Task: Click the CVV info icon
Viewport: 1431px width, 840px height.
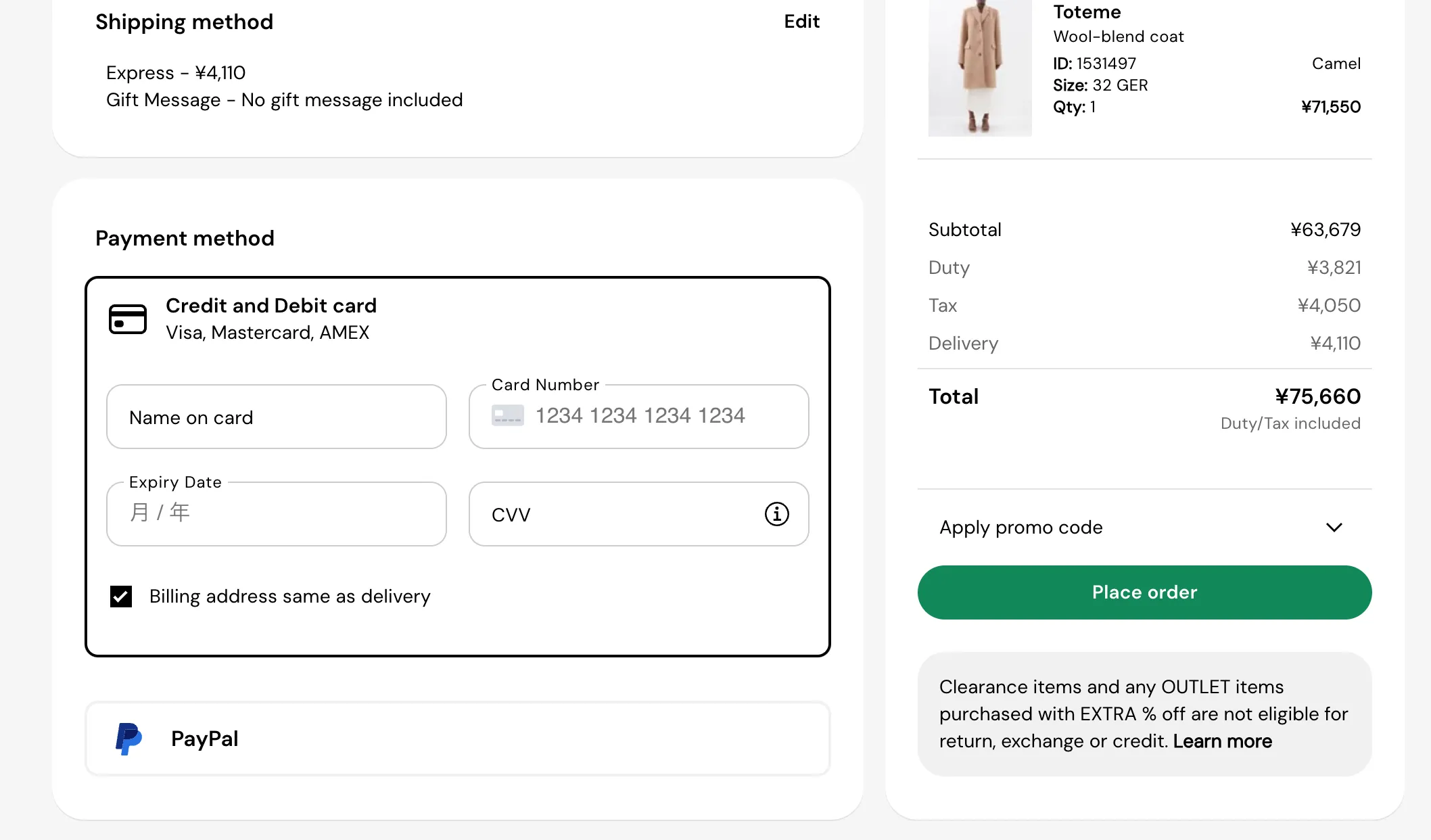Action: pos(776,514)
